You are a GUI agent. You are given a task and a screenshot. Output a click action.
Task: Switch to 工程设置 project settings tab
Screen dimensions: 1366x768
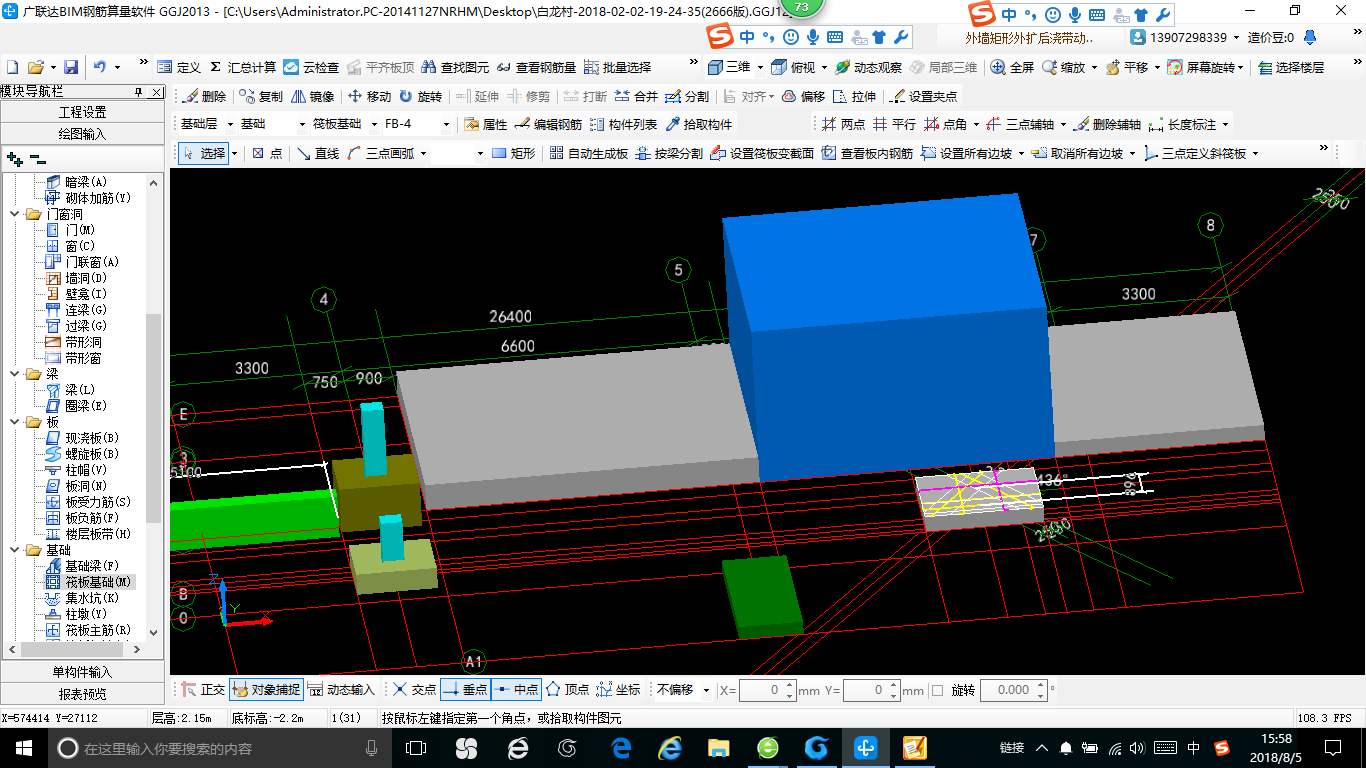click(82, 112)
